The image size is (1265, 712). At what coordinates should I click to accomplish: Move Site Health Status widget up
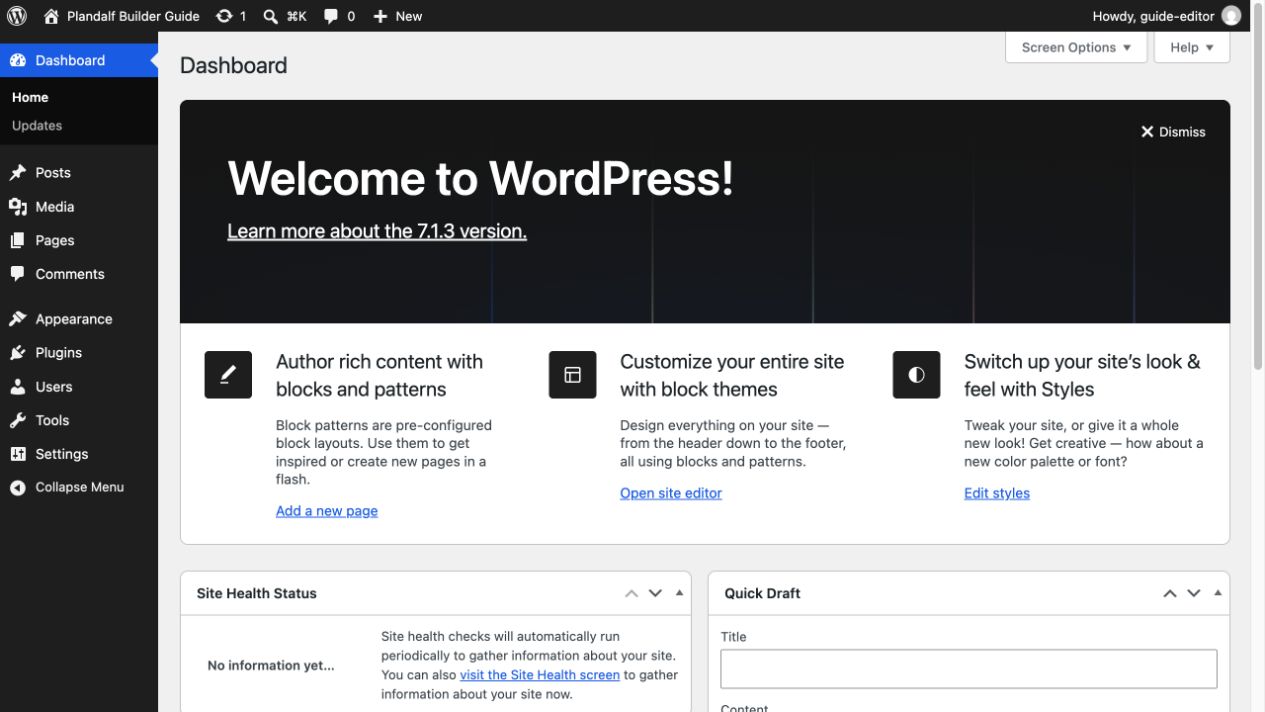(631, 593)
